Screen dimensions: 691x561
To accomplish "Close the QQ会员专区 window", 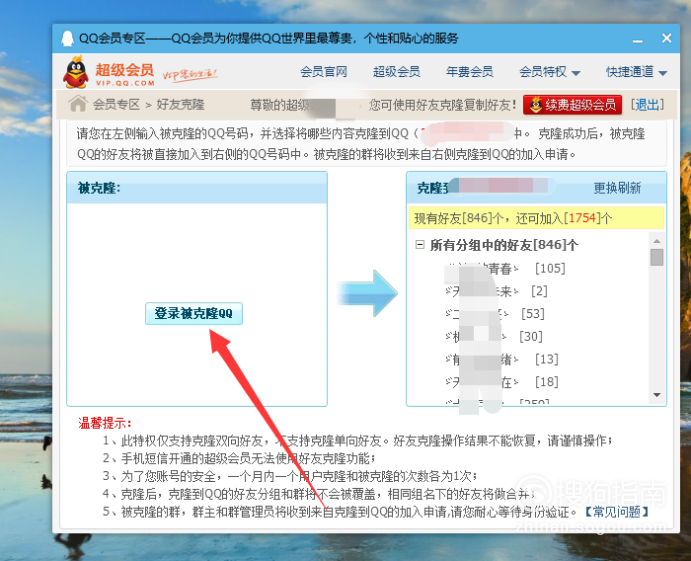I will pyautogui.click(x=666, y=38).
